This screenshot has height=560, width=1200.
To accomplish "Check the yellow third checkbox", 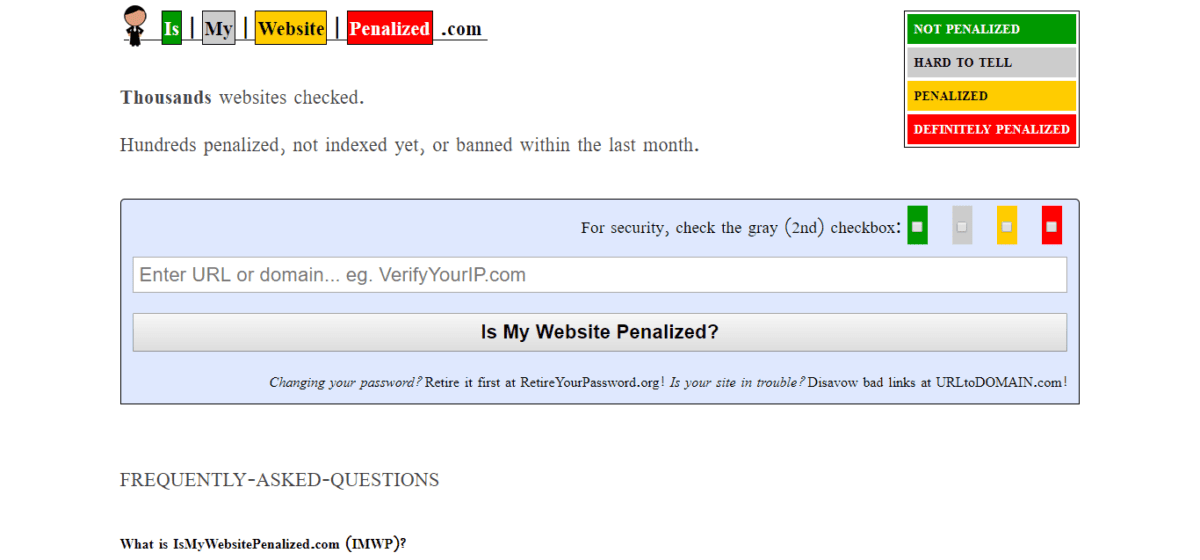I will [x=1007, y=227].
